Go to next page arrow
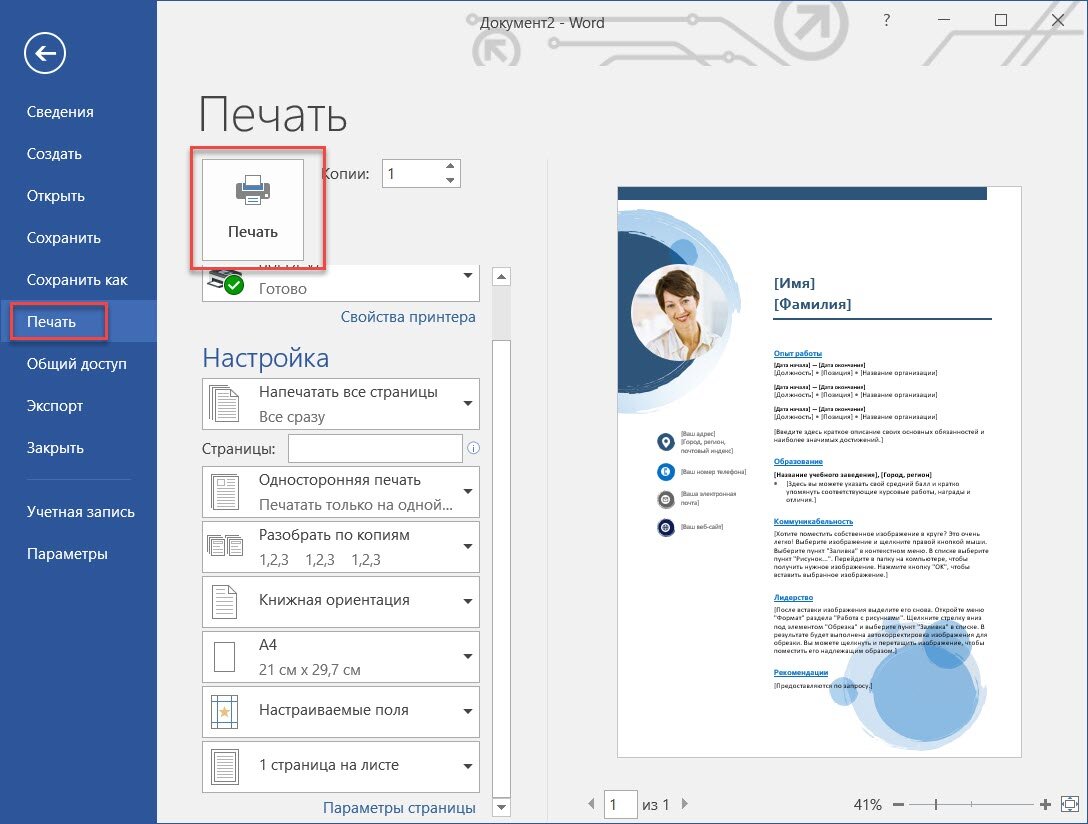 pyautogui.click(x=685, y=804)
